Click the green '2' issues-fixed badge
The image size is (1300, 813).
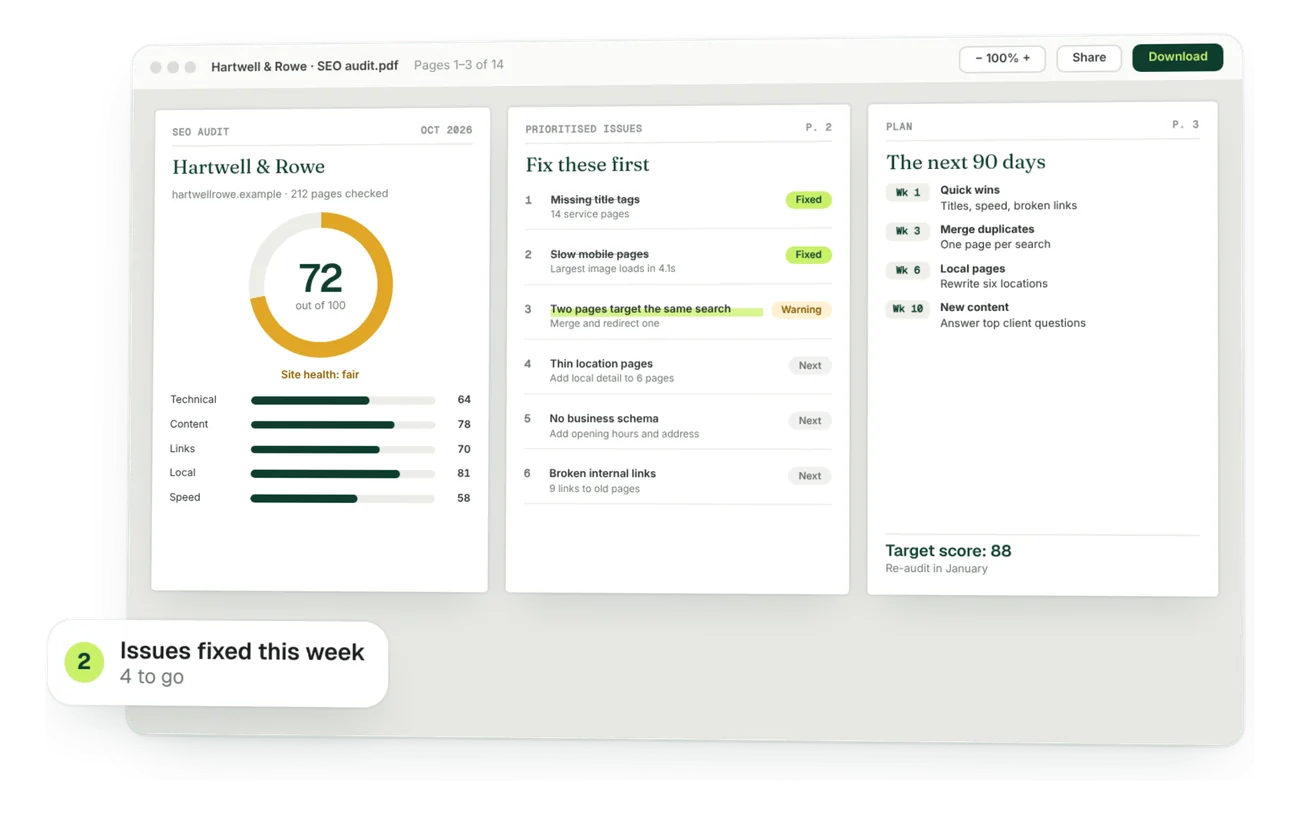84,663
